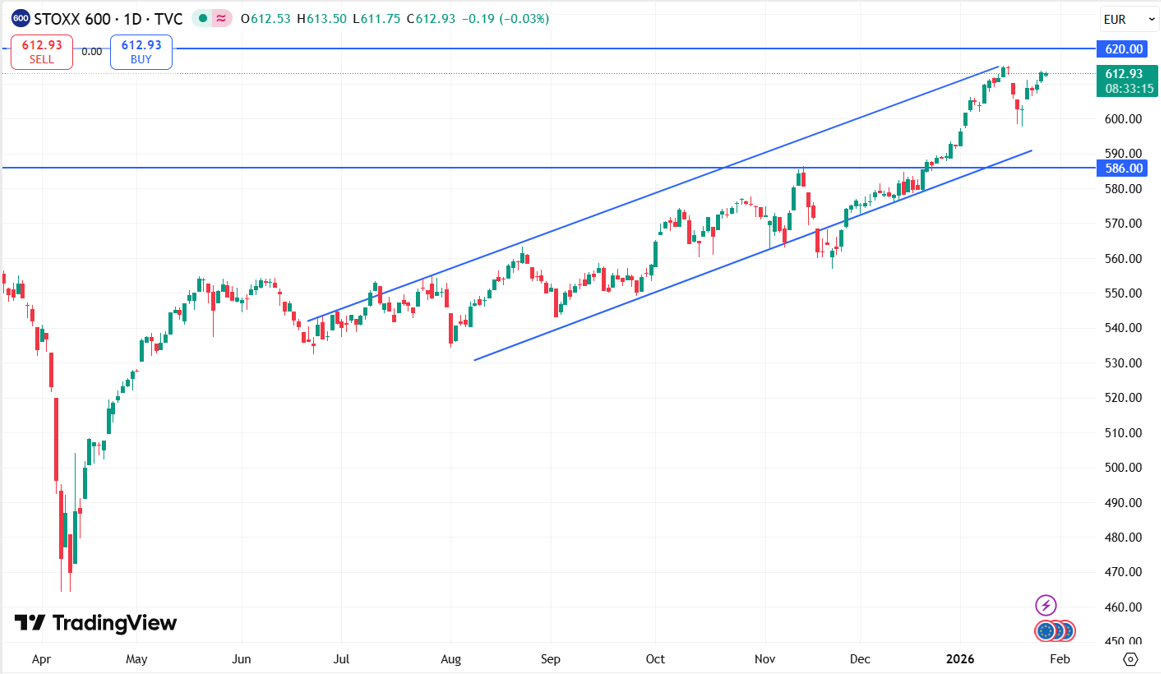
Task: Click the blue BUY 612.93 button
Action: coord(141,51)
